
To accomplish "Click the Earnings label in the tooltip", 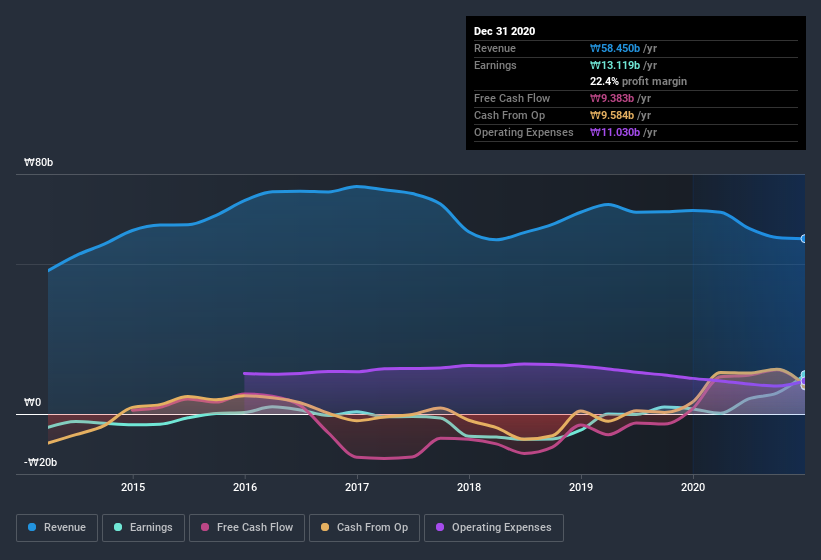I will [495, 65].
